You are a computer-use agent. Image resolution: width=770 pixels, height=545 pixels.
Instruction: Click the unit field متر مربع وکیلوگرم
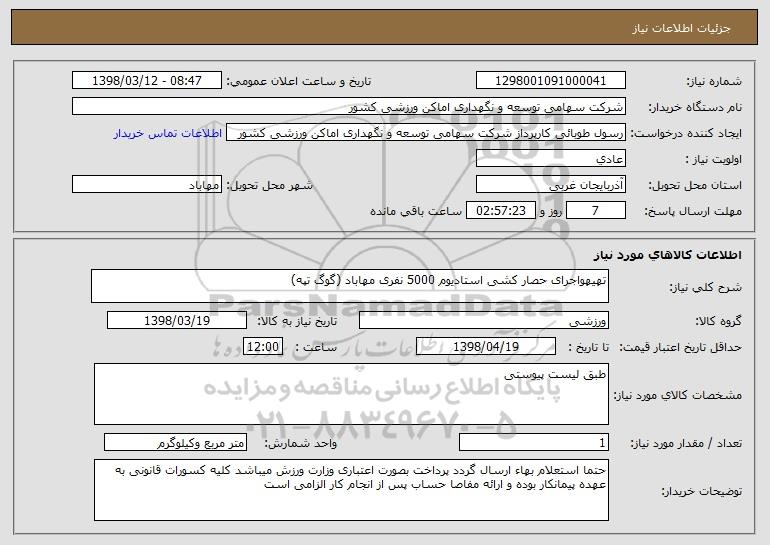pyautogui.click(x=175, y=442)
